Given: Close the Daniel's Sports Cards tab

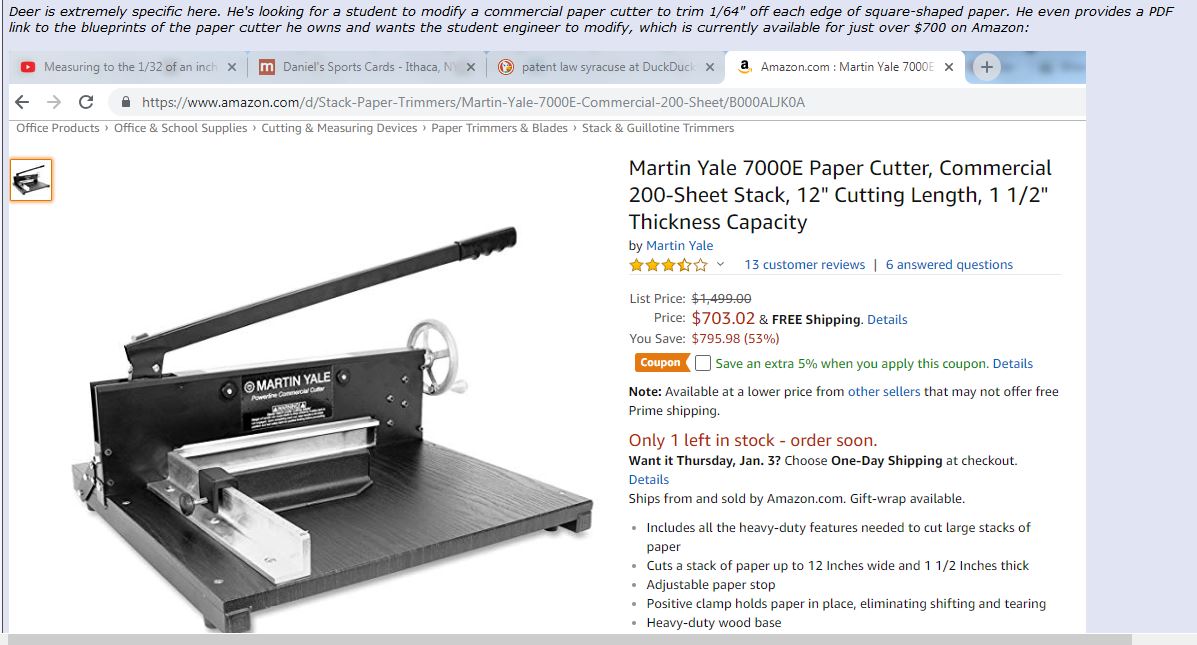Looking at the screenshot, I should (x=471, y=67).
